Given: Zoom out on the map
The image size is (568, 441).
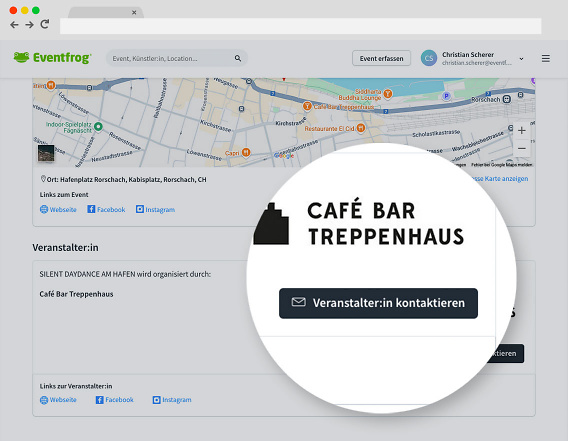Looking at the screenshot, I should [x=522, y=149].
